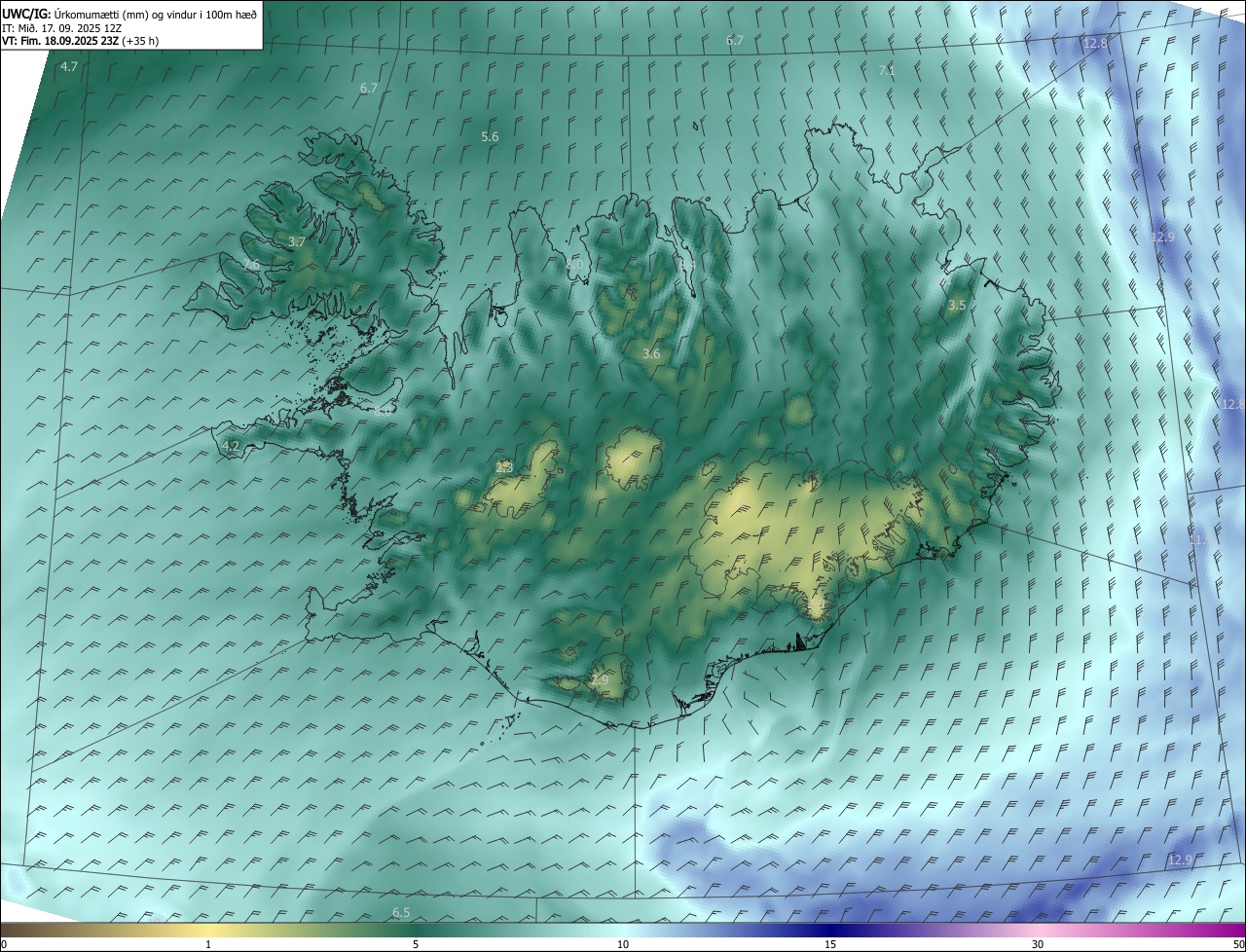Click the title text 'Úrkomumætti (mm) og vindur'
Image resolution: width=1246 pixels, height=952 pixels.
click(128, 14)
